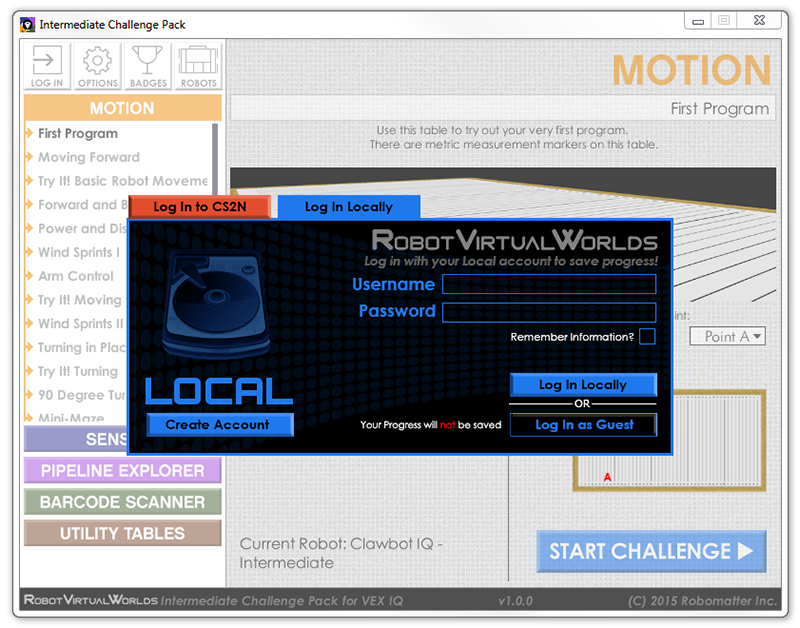800x628 pixels.
Task: Click the local hard drive icon
Action: click(x=216, y=305)
